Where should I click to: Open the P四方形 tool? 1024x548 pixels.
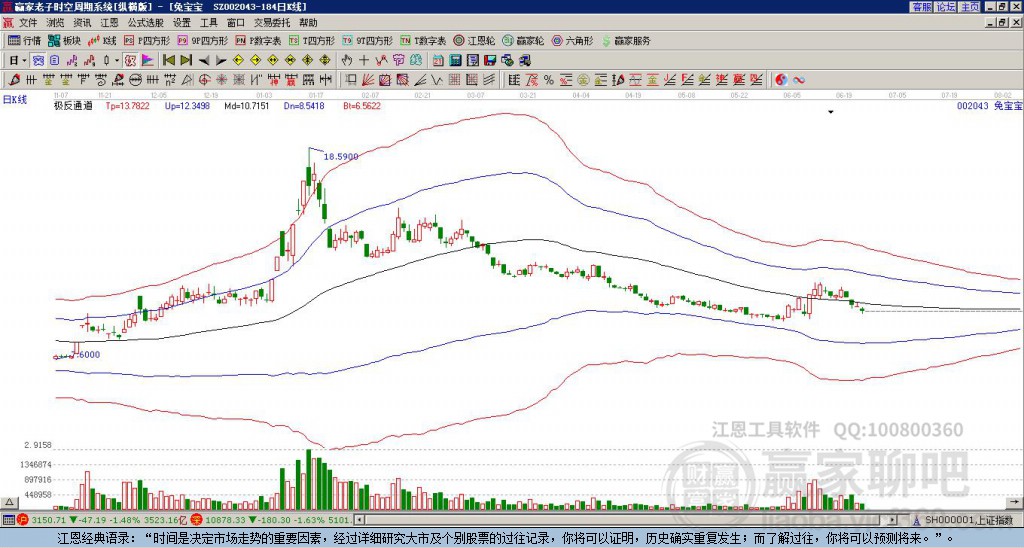coord(147,40)
